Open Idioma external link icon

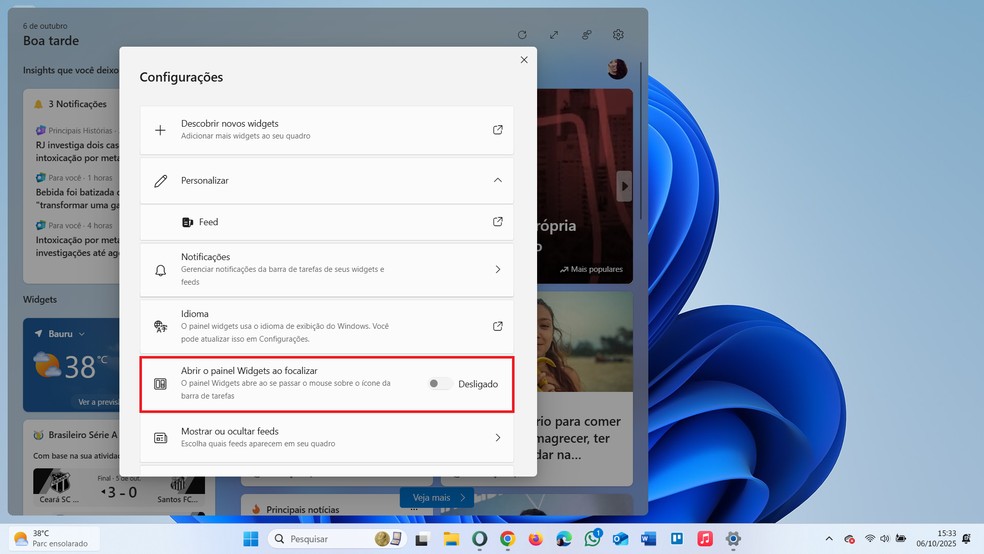click(497, 326)
